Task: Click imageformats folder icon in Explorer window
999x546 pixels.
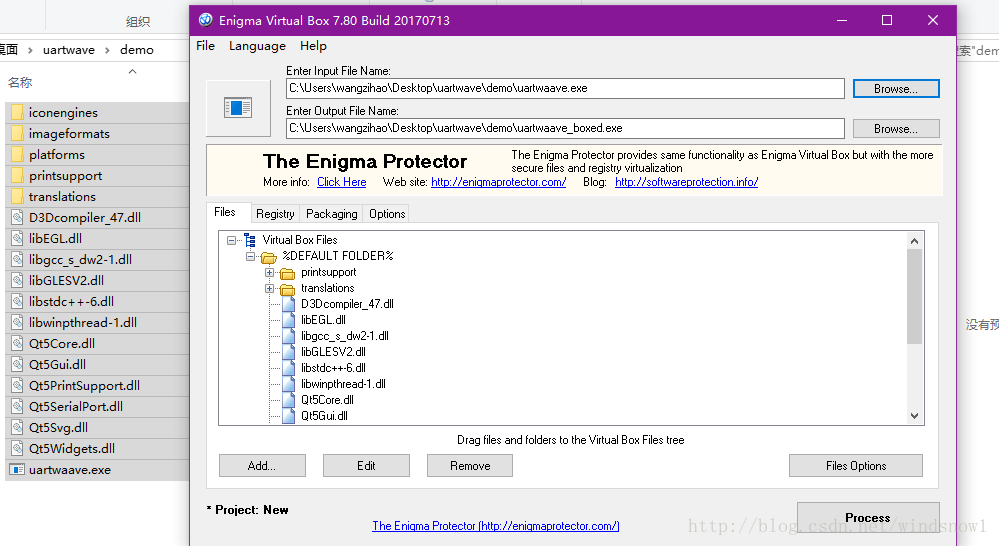Action: tap(17, 134)
